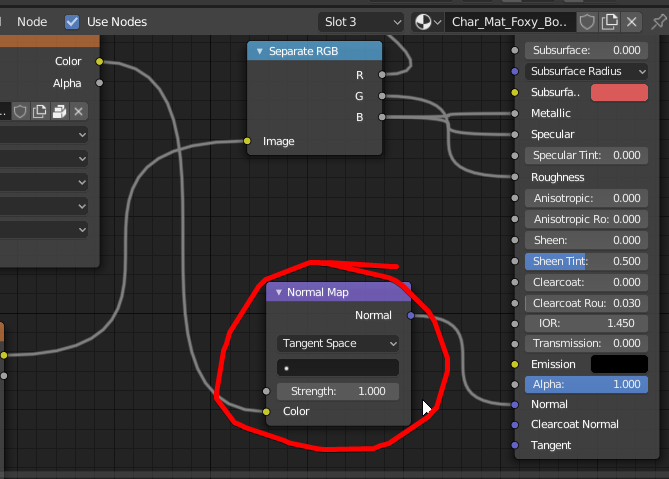Click the image texture Alpha output socket
This screenshot has width=669, height=479.
(99, 83)
